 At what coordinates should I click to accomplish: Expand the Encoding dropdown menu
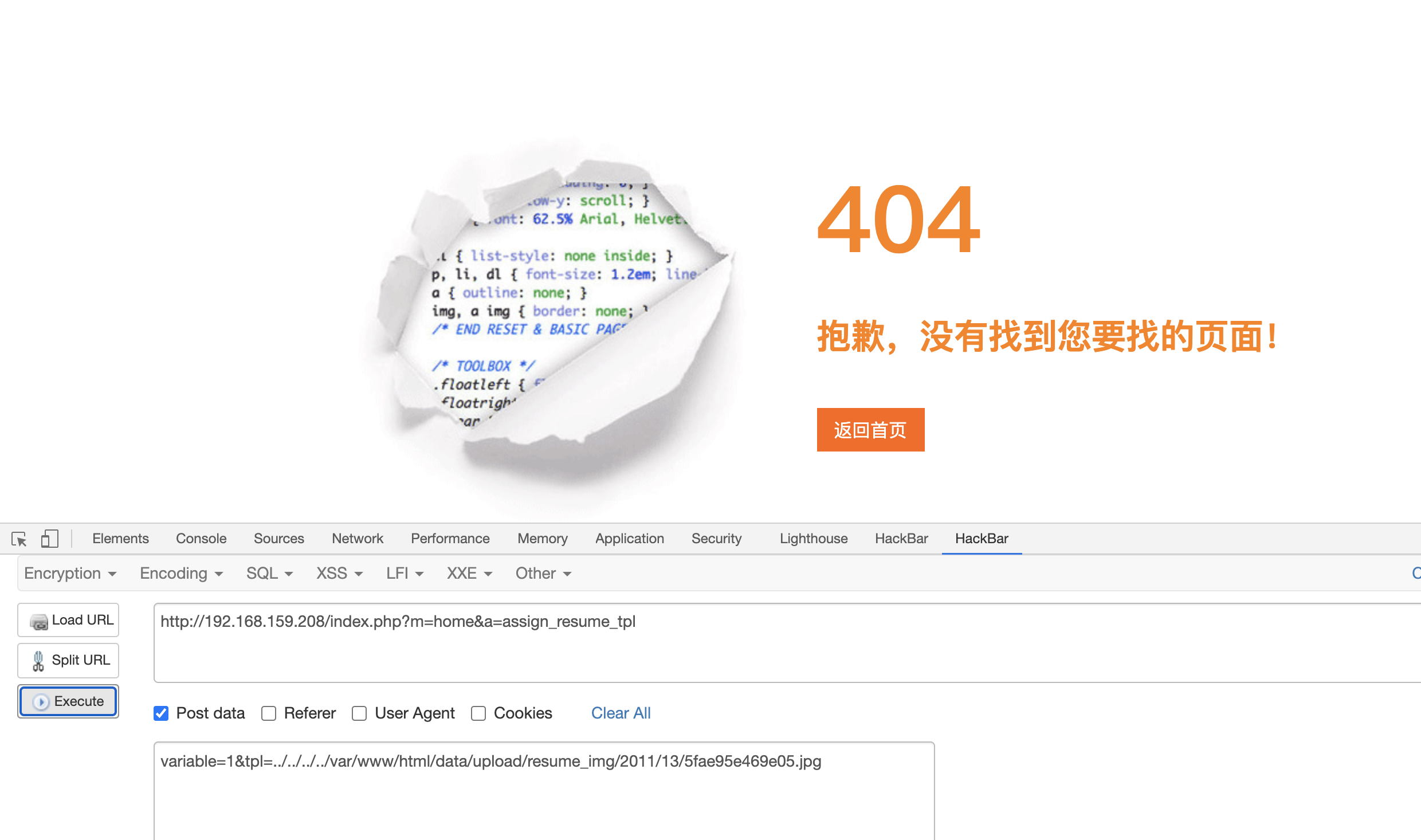(181, 574)
